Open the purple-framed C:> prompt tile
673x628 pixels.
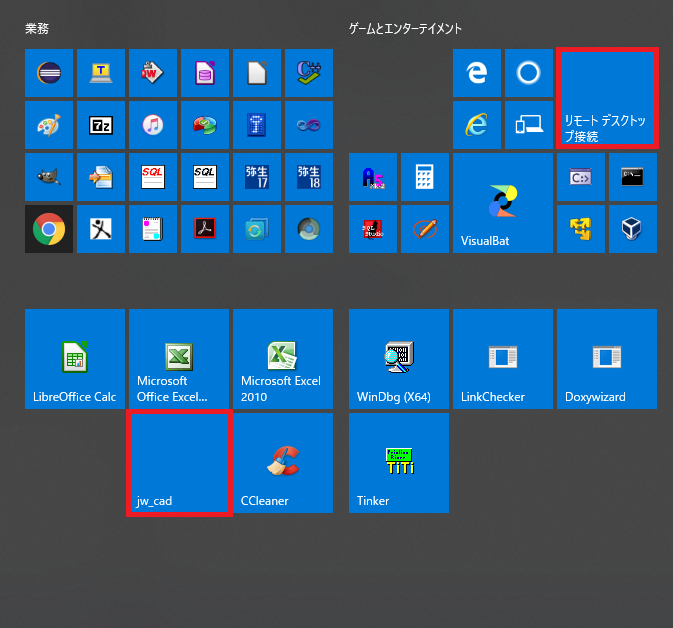[x=581, y=177]
